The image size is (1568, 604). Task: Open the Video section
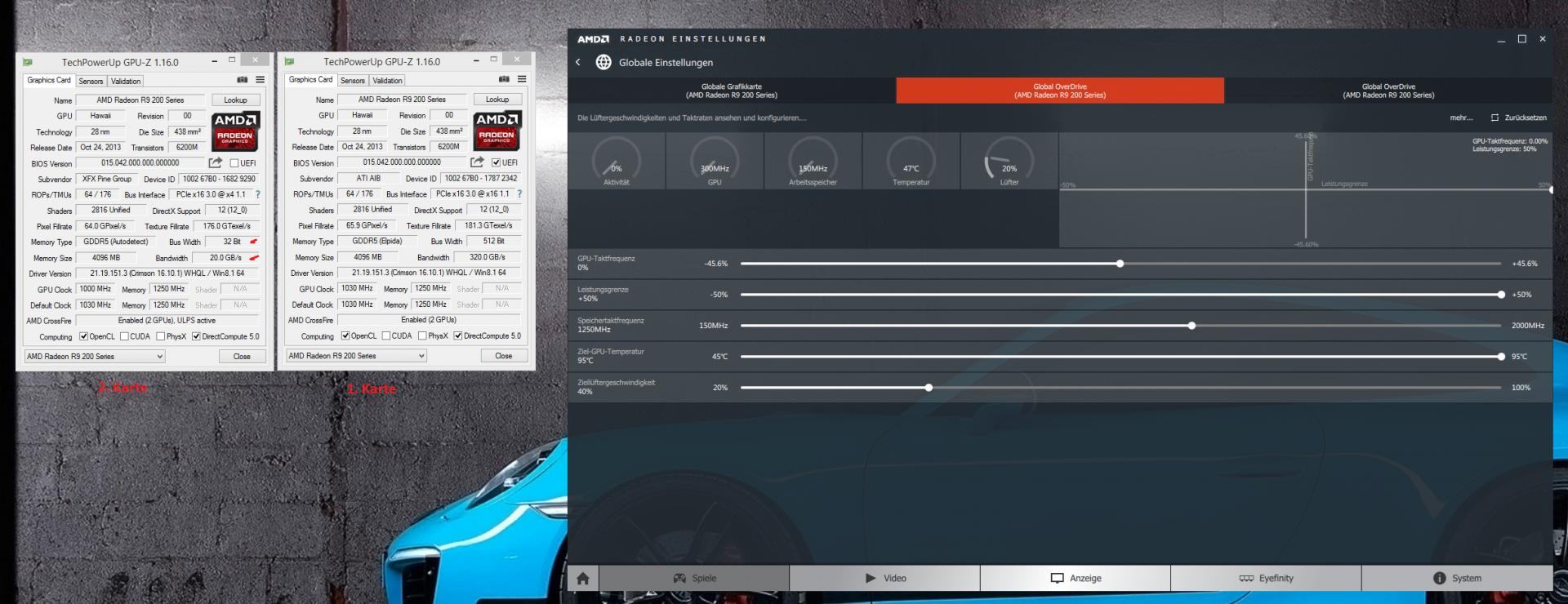(885, 578)
